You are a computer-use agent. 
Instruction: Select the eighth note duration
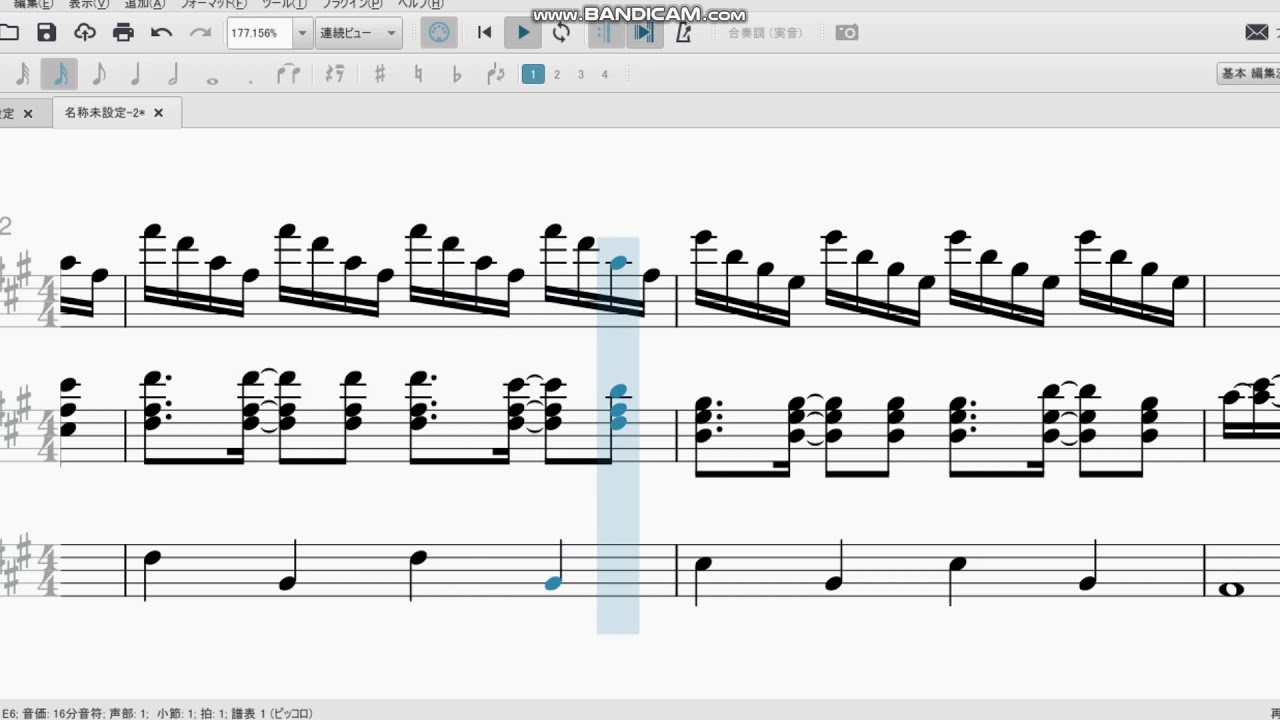(x=98, y=74)
